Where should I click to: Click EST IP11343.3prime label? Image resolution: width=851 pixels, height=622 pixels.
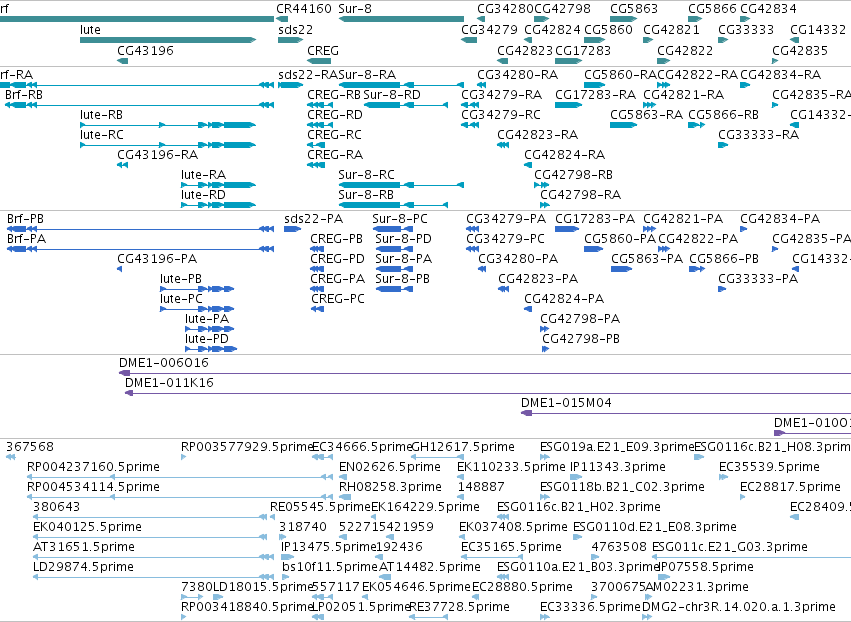pyautogui.click(x=618, y=467)
